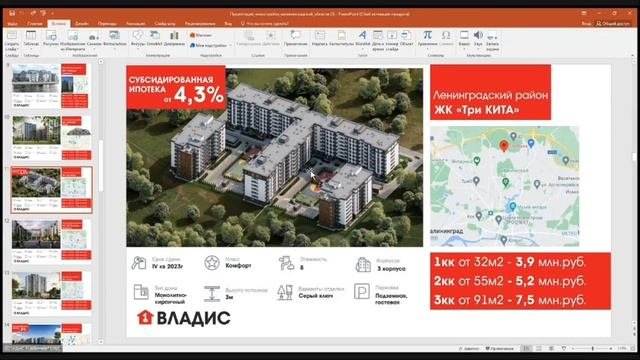The image size is (640, 360).
Task: Click the zoom out minus button
Action: pos(573,349)
